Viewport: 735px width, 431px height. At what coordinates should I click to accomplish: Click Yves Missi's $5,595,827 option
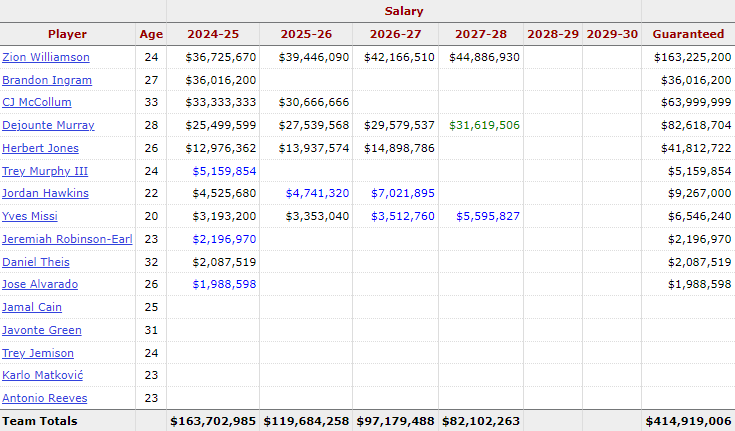click(x=488, y=216)
